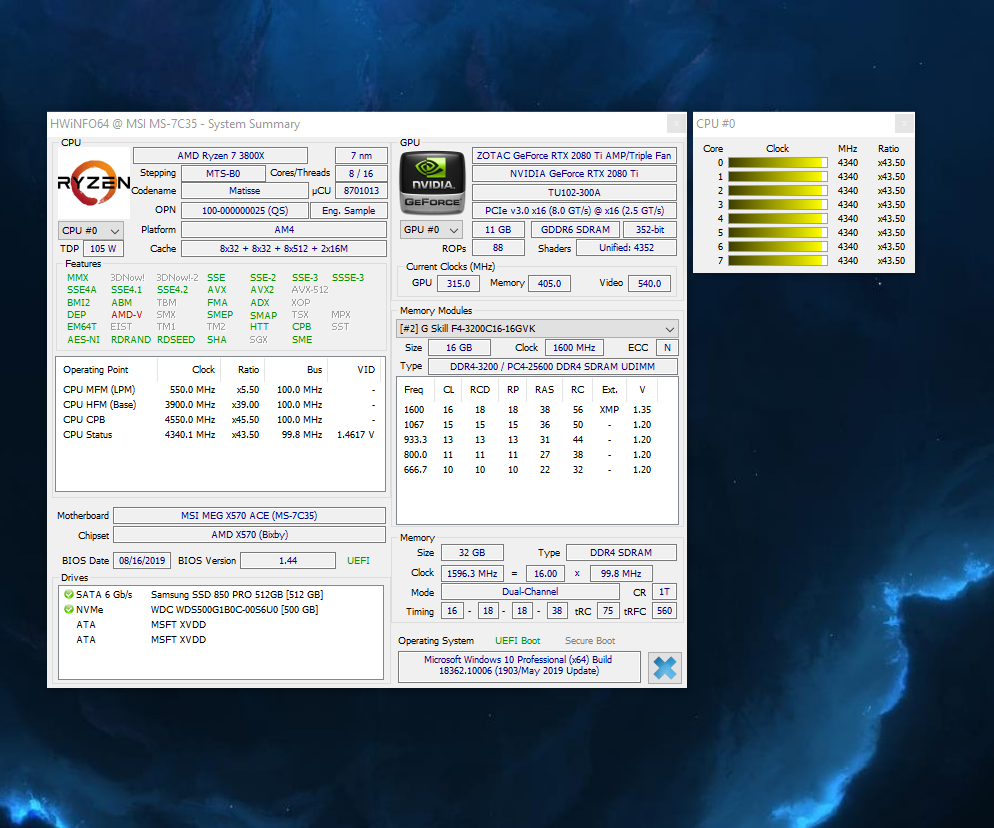Click the GPU memory clock 405.0 field
Screen dimensions: 994x828
point(549,283)
